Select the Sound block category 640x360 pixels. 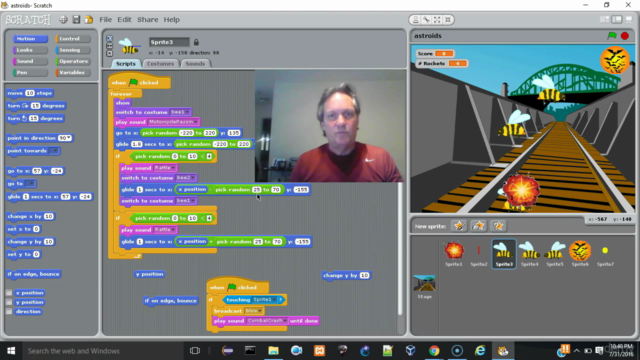[x=30, y=61]
